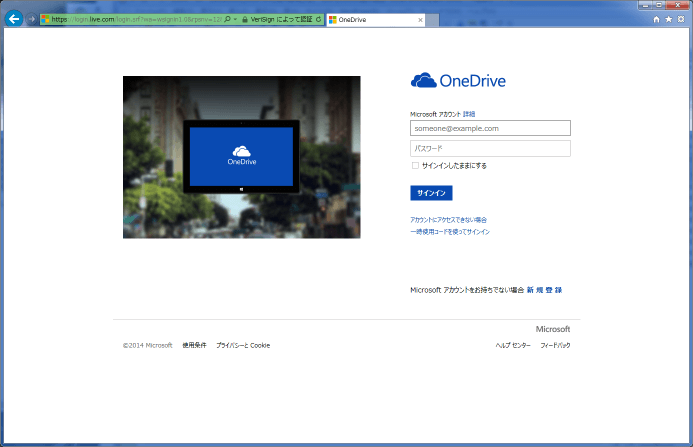Click the browser Back arrow button
Screen dimensions: 693x447
coord(14,19)
